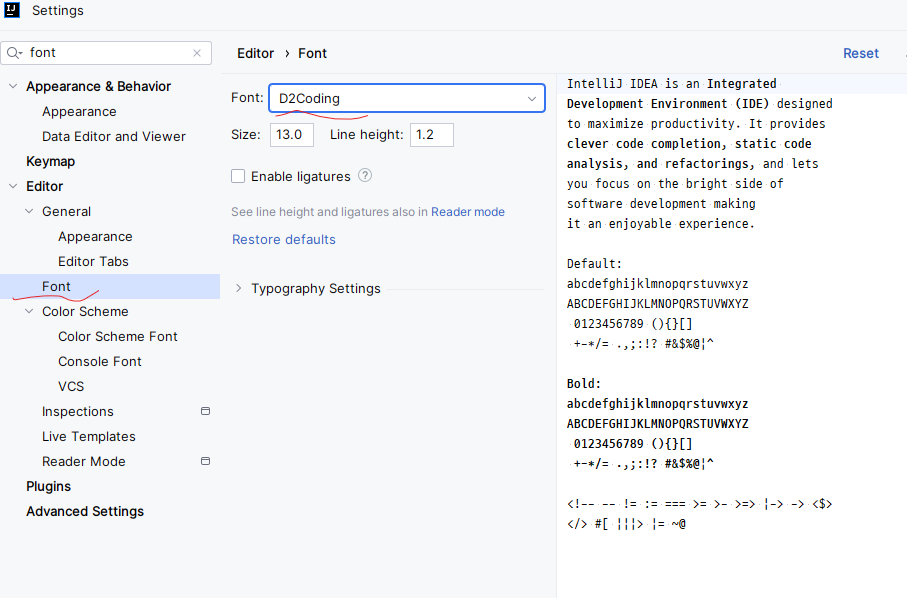Select VCS under Color Scheme
The width and height of the screenshot is (907, 598).
(71, 386)
